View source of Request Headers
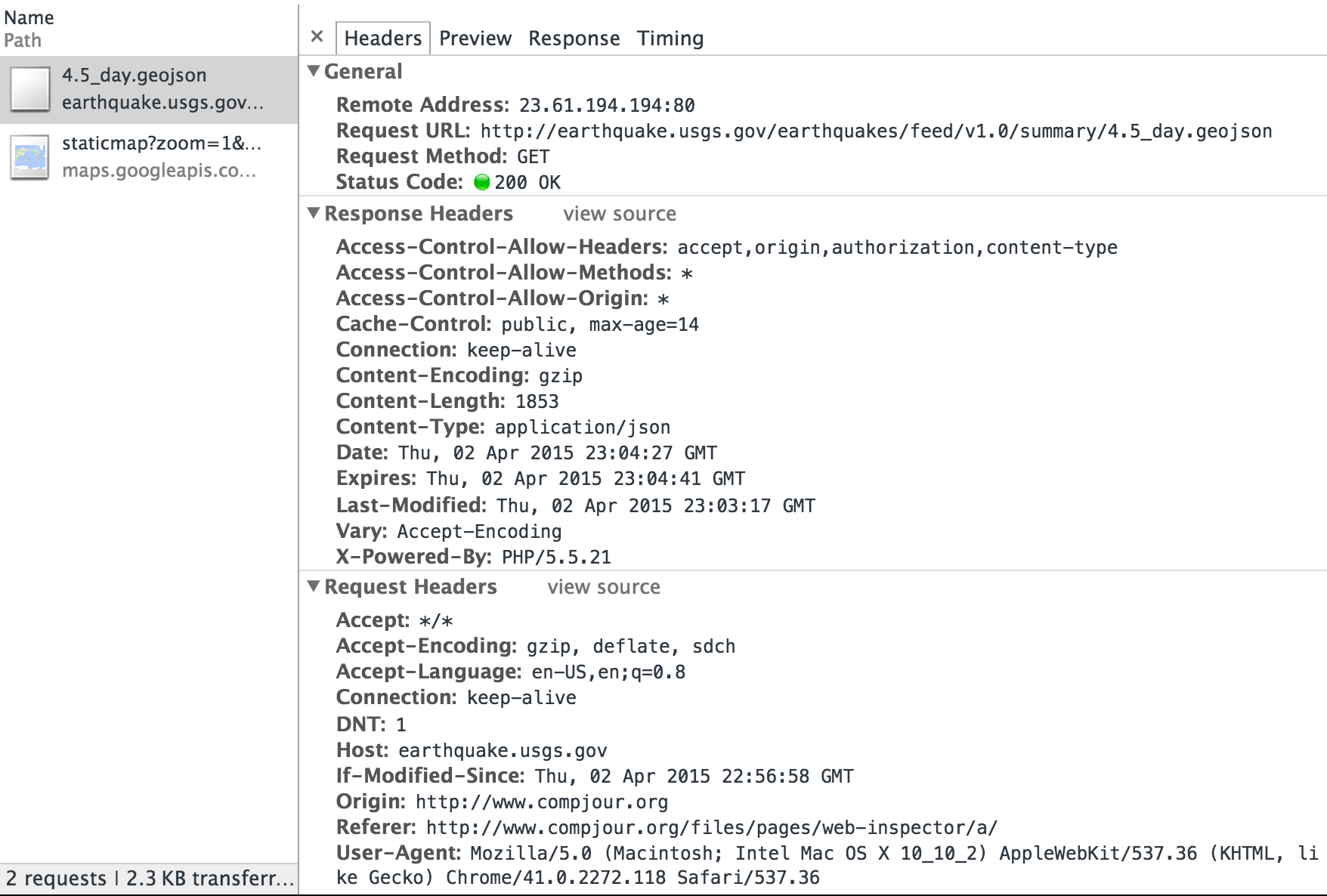The image size is (1327, 896). [604, 587]
